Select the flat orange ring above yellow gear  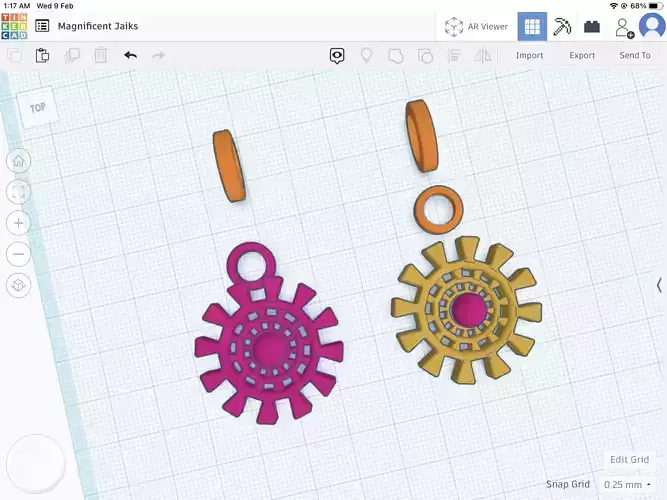click(439, 210)
